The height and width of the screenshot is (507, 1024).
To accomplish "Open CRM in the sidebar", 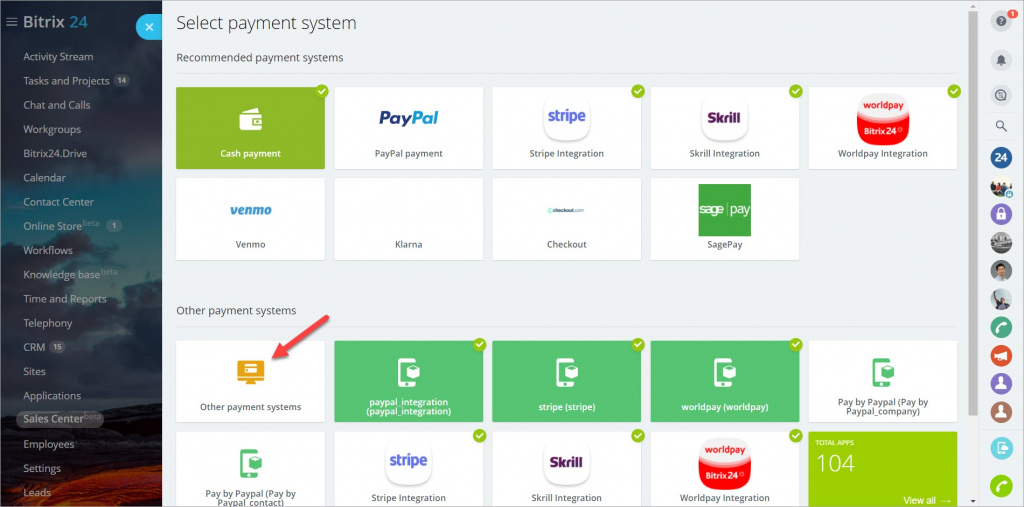I will [34, 347].
